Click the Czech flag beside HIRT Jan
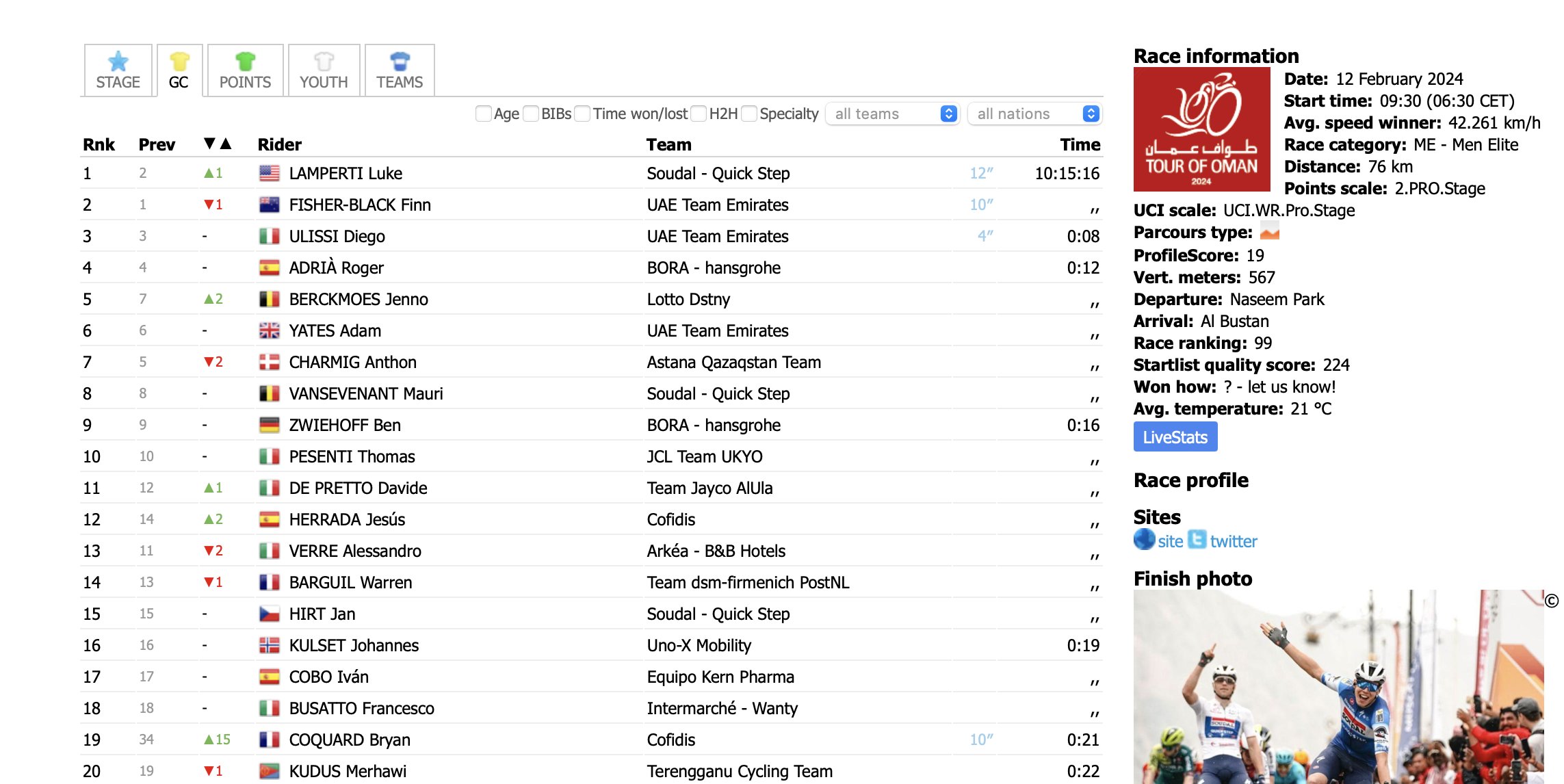Viewport: 1564px width, 784px height. coord(270,614)
